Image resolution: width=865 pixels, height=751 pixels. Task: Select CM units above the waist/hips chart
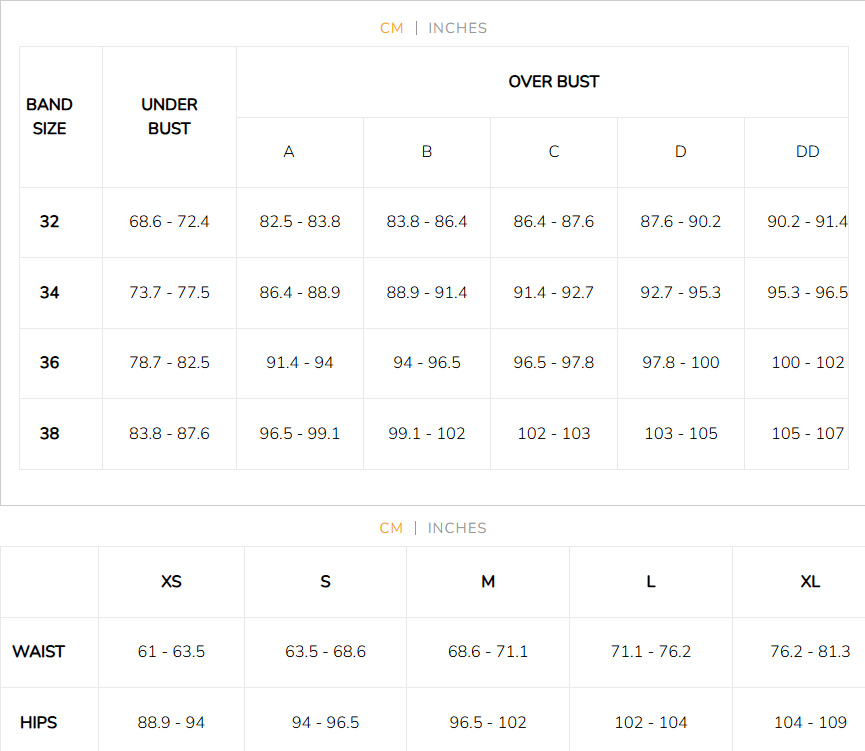[391, 528]
